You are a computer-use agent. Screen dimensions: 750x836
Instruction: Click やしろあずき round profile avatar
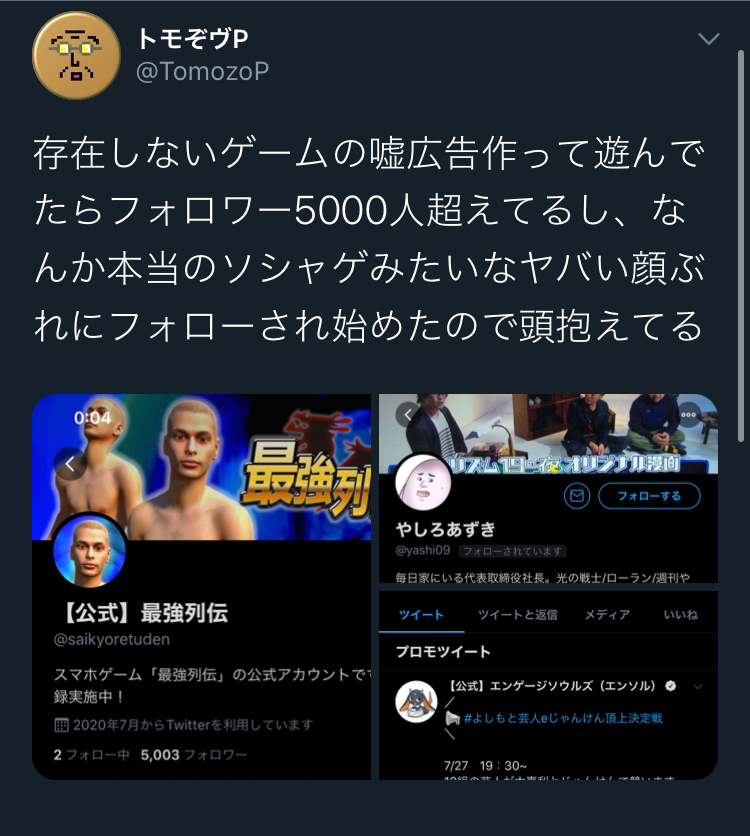(423, 483)
